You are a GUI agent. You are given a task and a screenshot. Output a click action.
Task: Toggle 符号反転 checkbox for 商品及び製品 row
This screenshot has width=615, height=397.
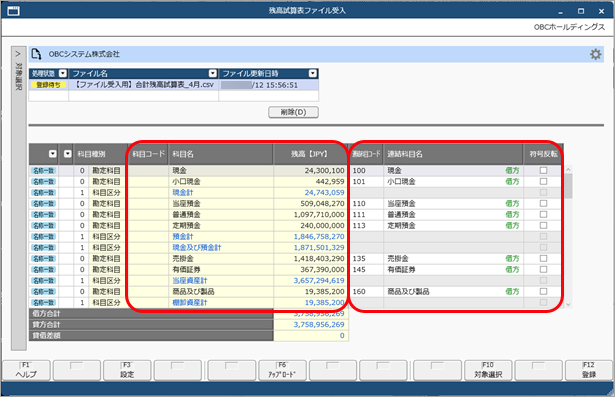(x=543, y=291)
